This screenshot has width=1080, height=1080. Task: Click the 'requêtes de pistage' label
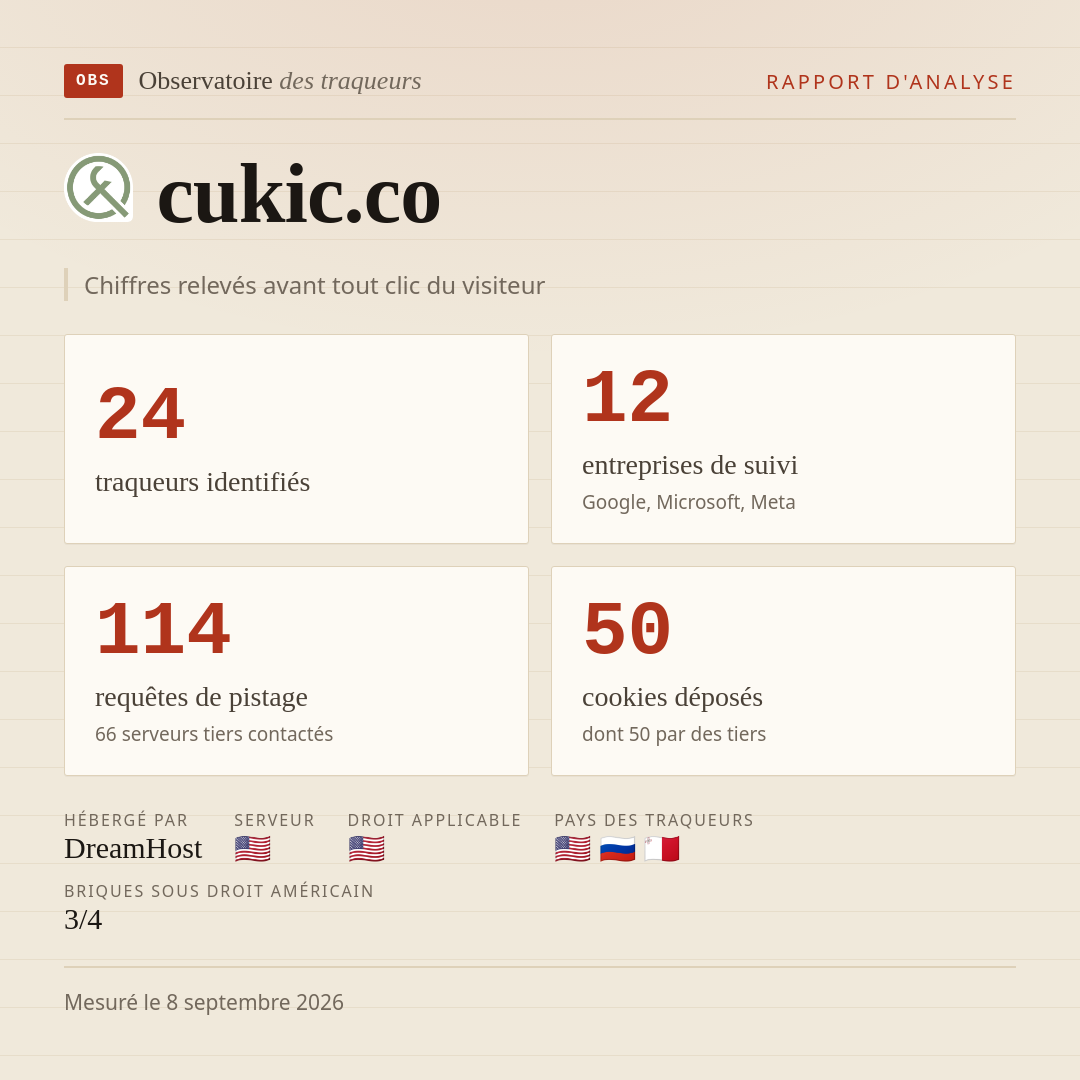(201, 697)
